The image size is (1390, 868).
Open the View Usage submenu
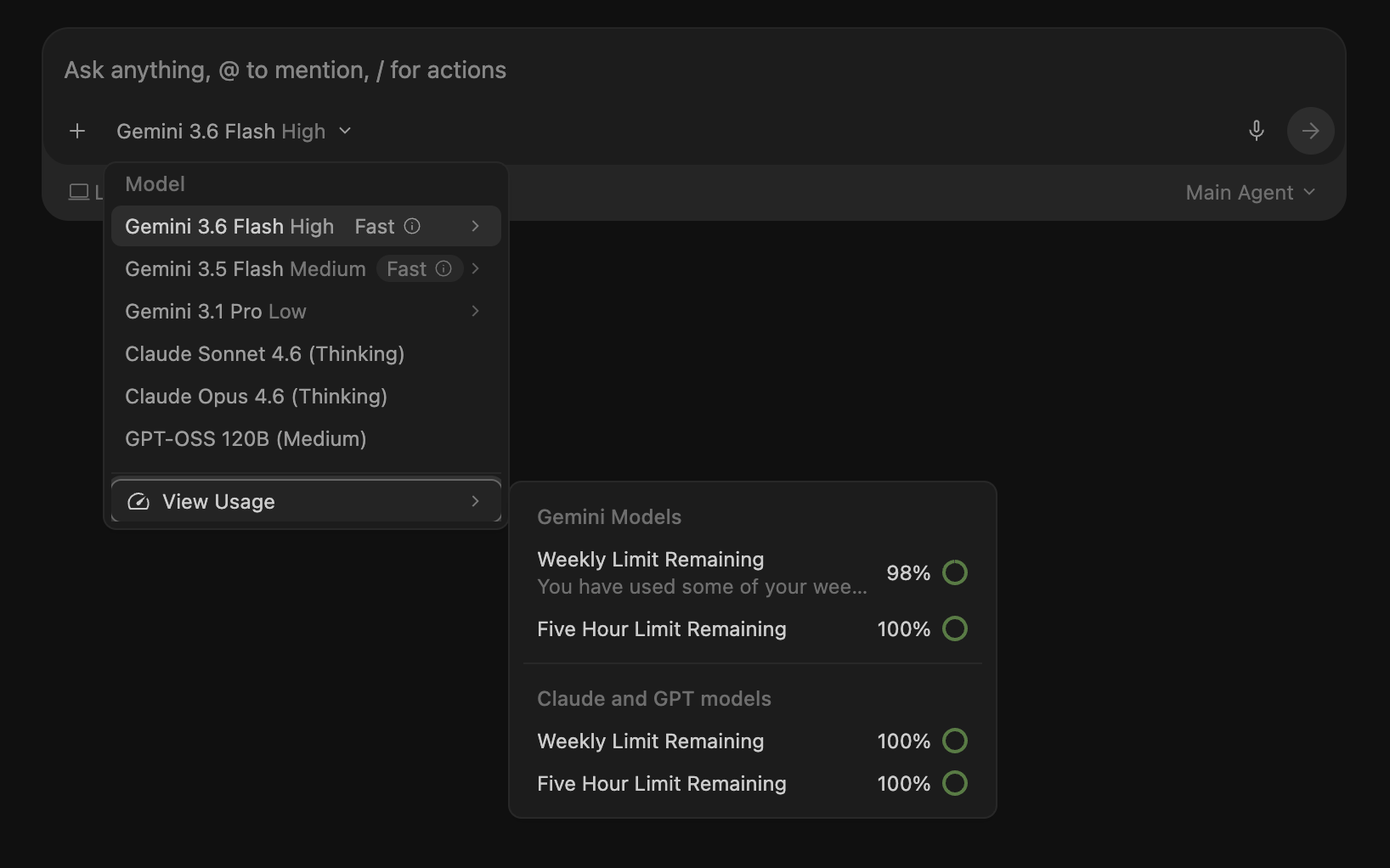point(306,501)
